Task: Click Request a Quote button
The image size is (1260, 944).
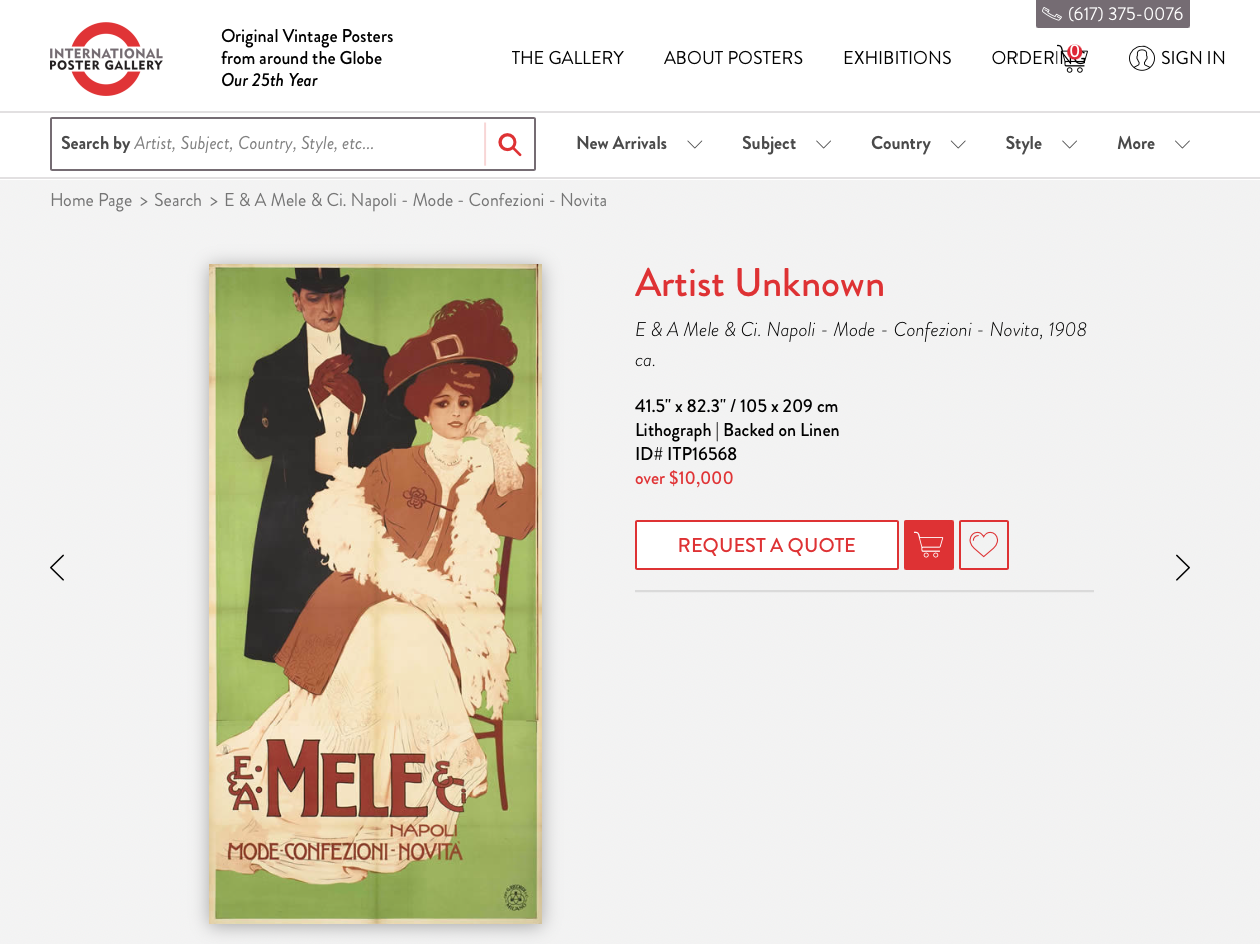Action: point(767,545)
